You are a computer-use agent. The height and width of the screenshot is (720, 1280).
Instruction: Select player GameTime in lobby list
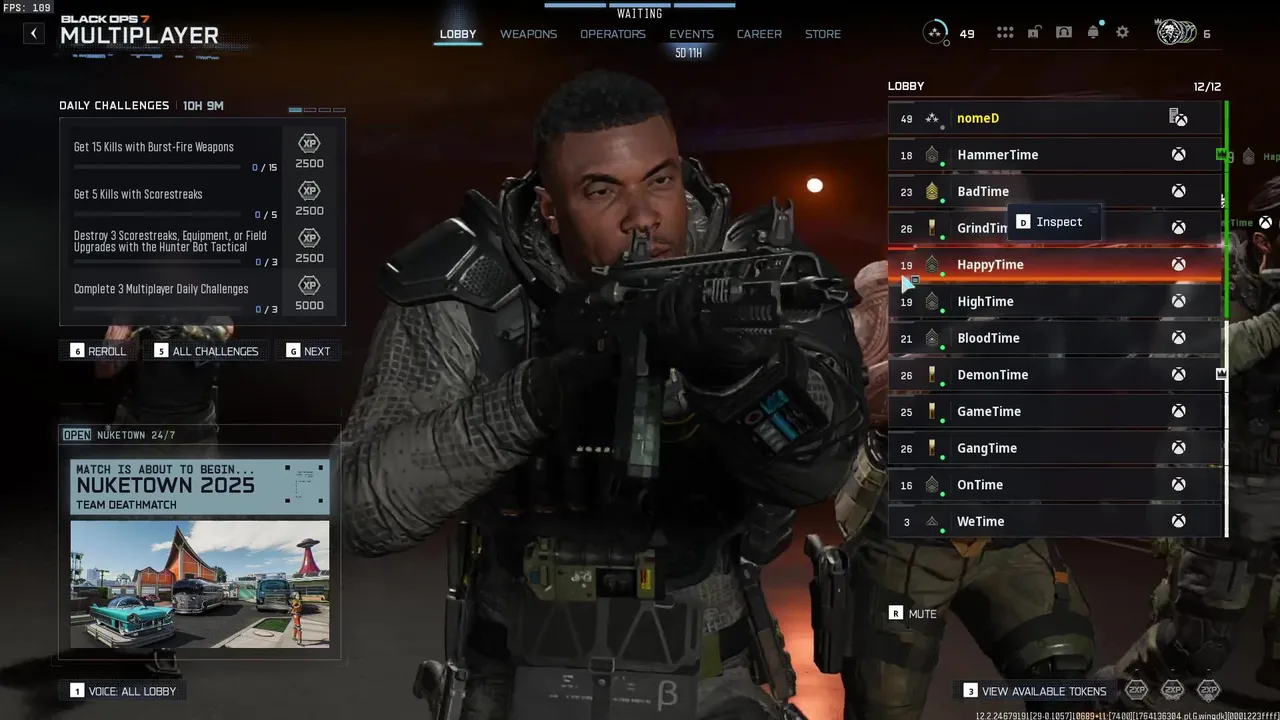tap(1054, 411)
